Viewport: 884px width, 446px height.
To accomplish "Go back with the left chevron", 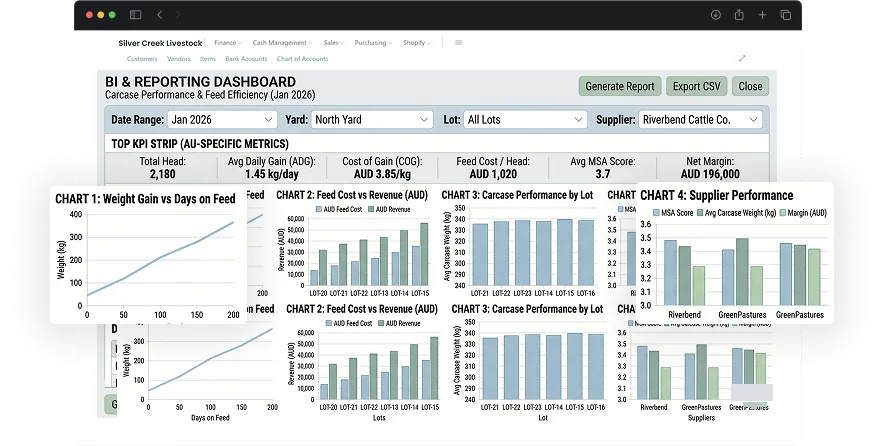I will click(160, 15).
